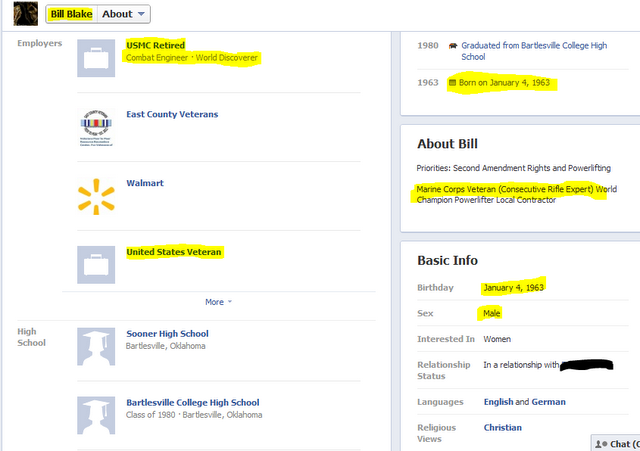Open the USMC Retired employer link
Screen dimensions: 640x451
point(155,45)
